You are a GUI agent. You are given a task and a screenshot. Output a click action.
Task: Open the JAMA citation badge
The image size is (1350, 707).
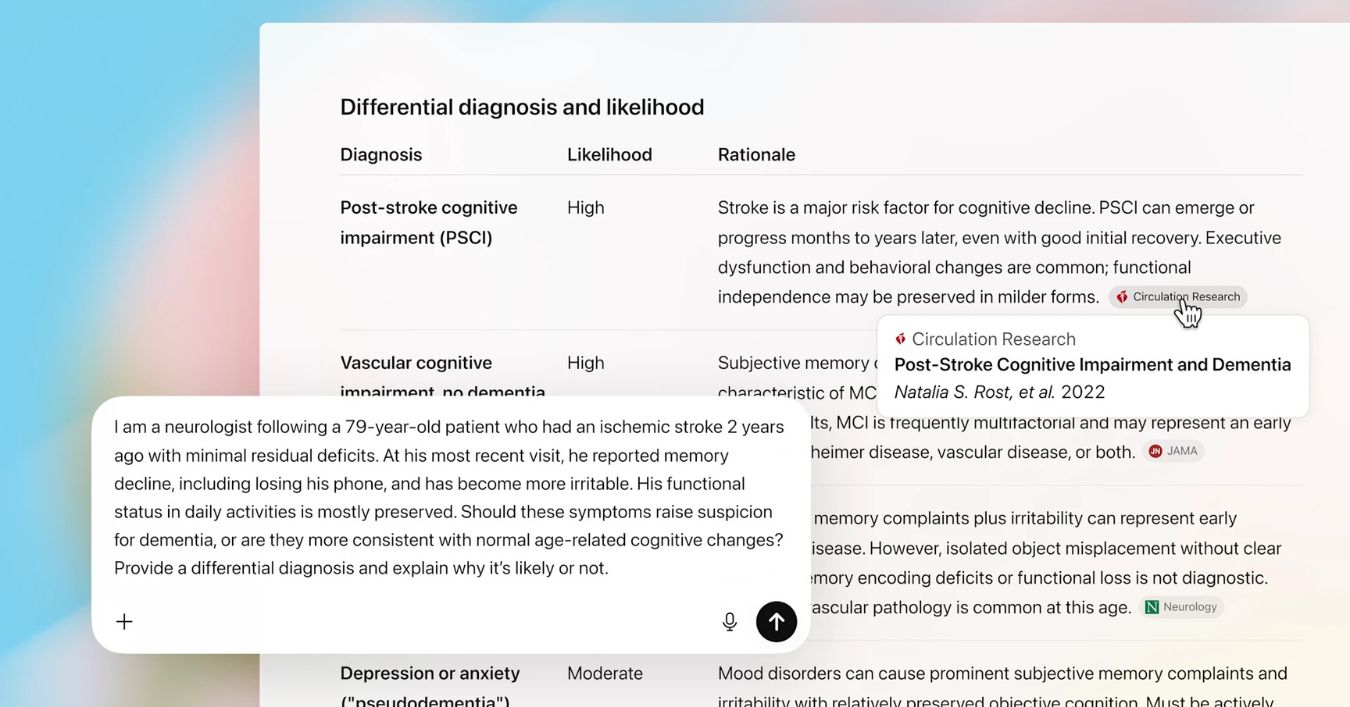(1173, 451)
